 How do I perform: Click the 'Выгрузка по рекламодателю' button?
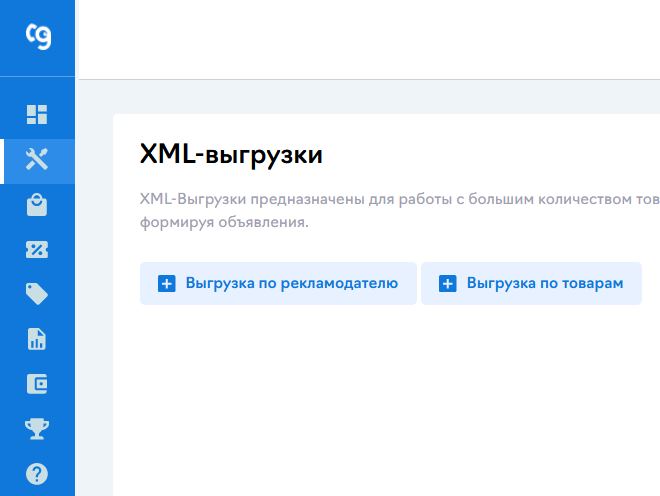coord(278,283)
